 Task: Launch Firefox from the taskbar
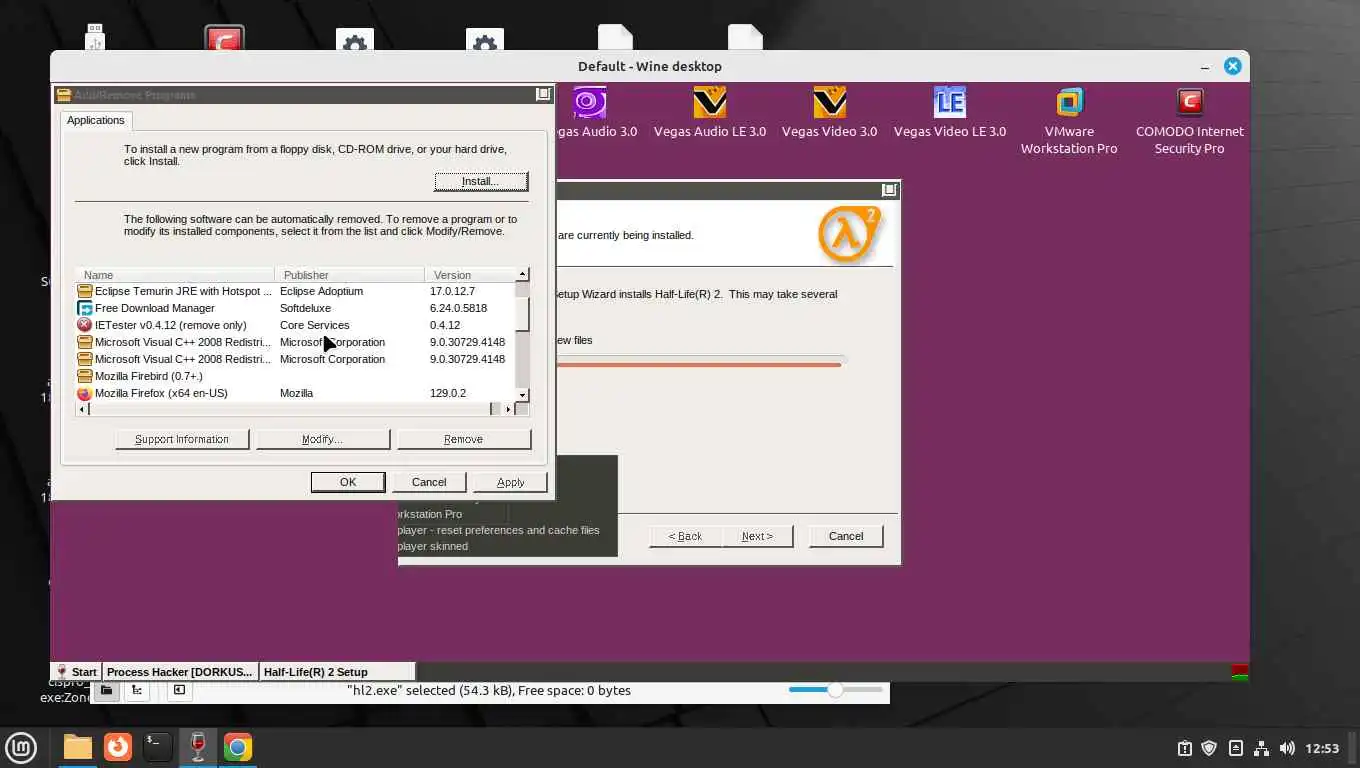click(x=118, y=747)
